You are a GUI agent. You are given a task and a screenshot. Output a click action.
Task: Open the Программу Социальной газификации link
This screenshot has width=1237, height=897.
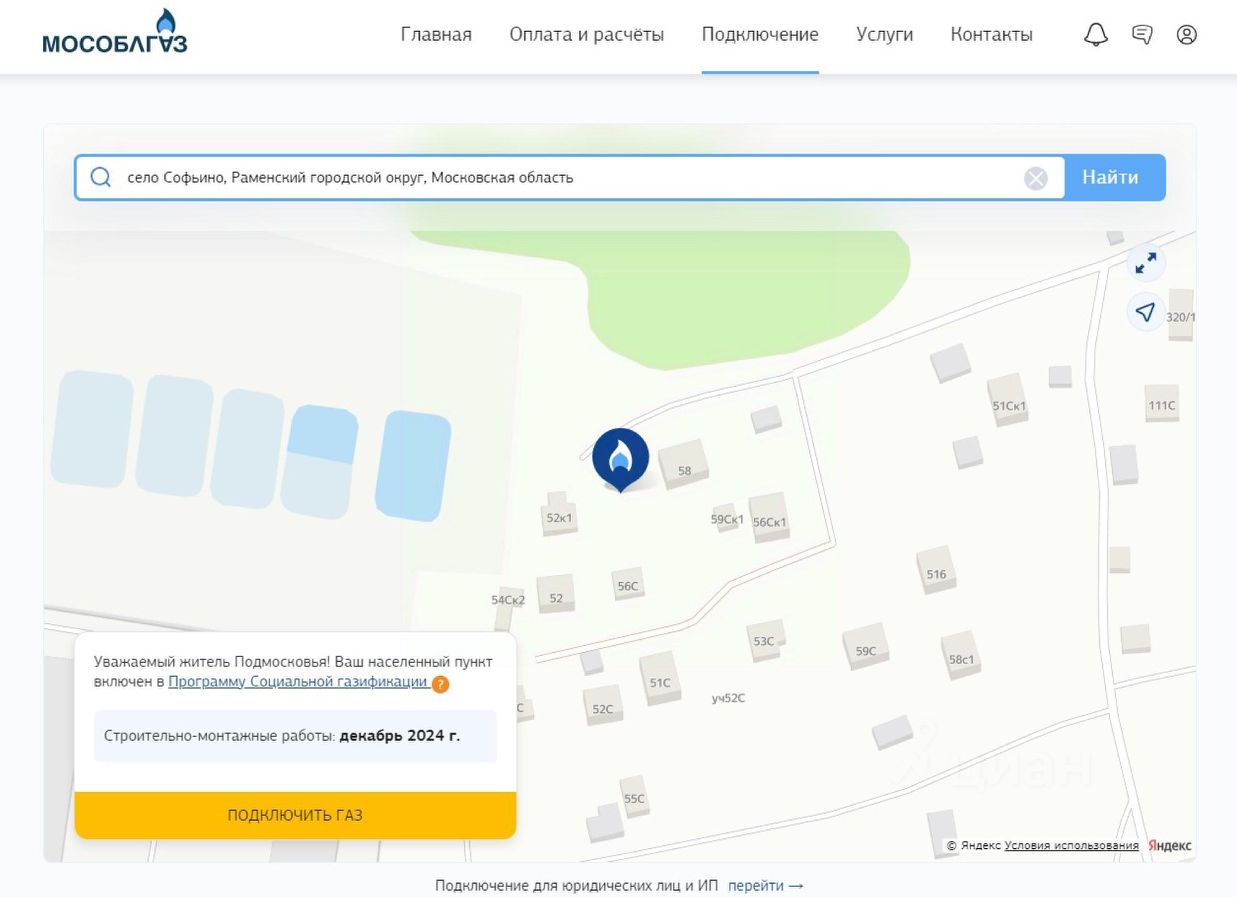[298, 682]
